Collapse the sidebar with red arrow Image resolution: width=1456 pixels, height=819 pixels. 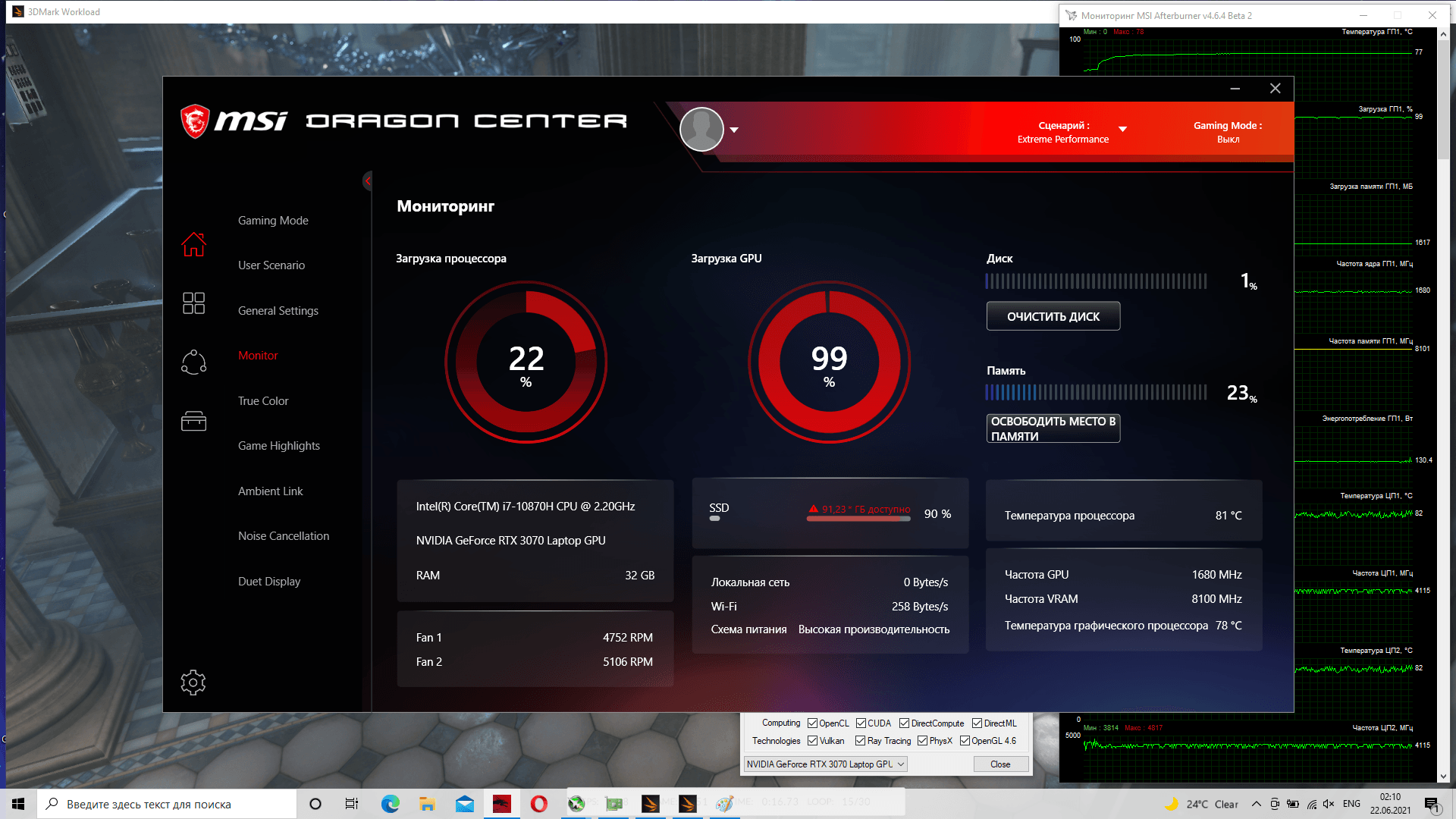pyautogui.click(x=368, y=180)
